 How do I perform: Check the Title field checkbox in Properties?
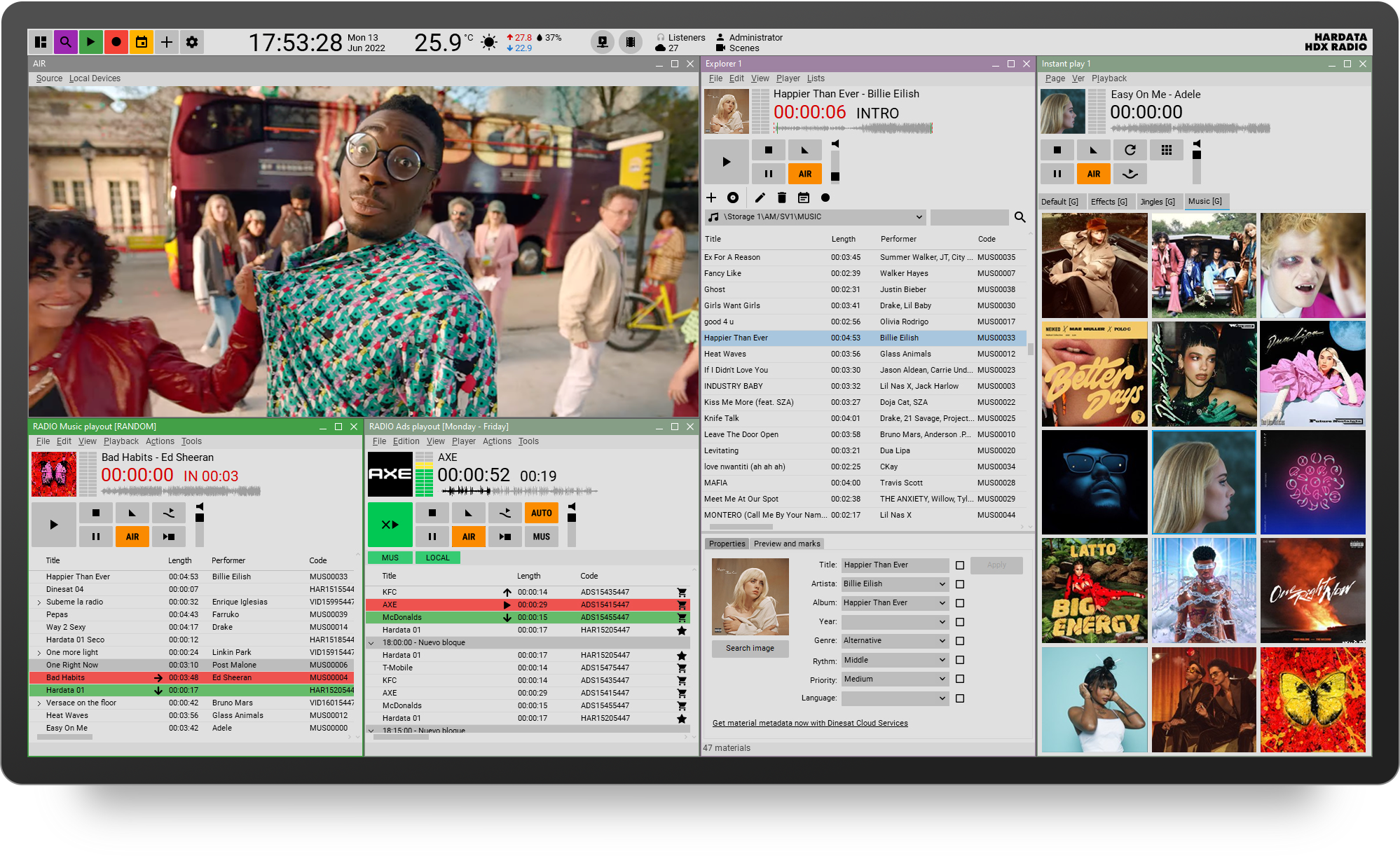(960, 565)
